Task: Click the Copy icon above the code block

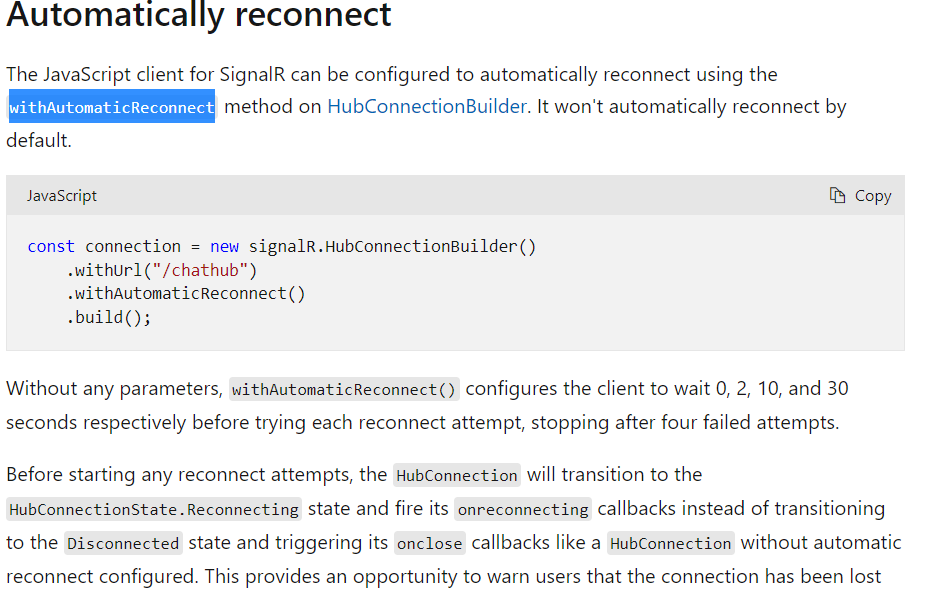Action: click(x=840, y=195)
